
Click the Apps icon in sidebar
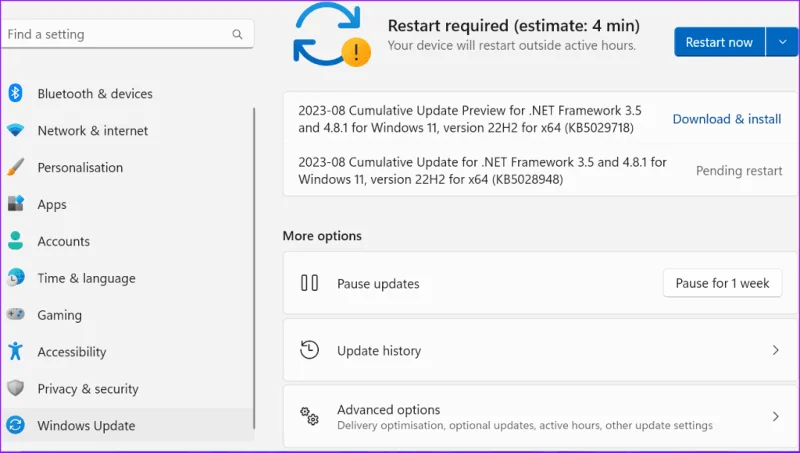point(15,204)
